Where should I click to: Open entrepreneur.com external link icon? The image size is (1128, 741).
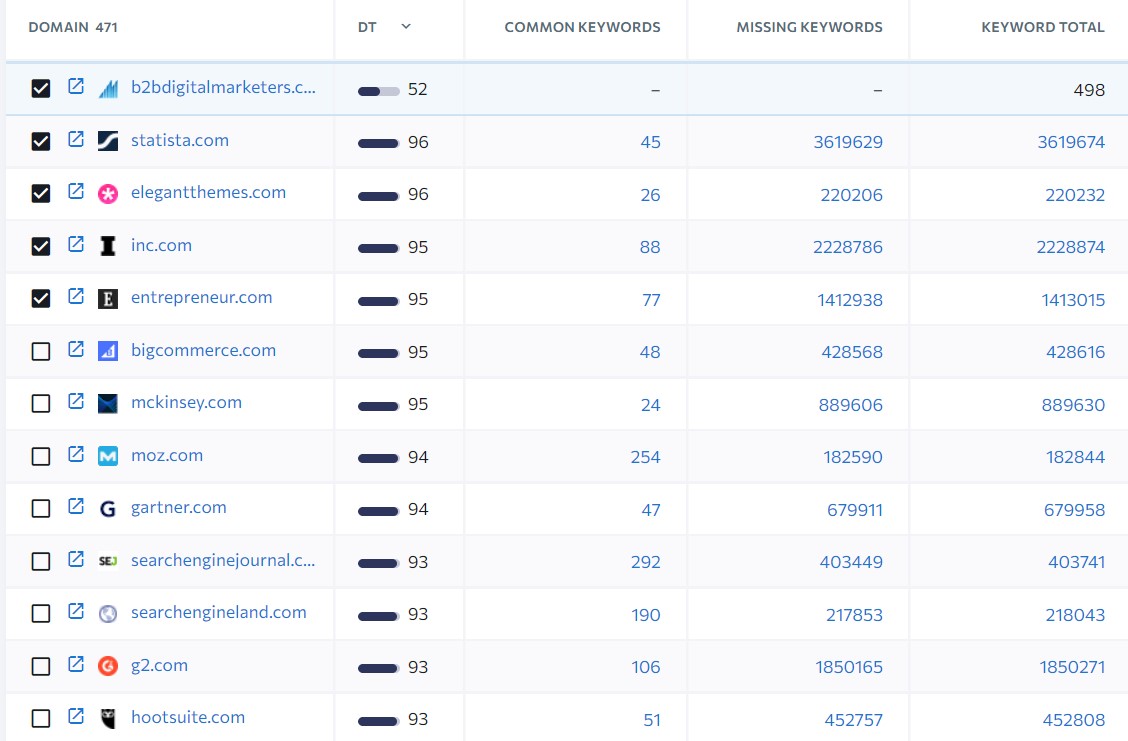(76, 296)
